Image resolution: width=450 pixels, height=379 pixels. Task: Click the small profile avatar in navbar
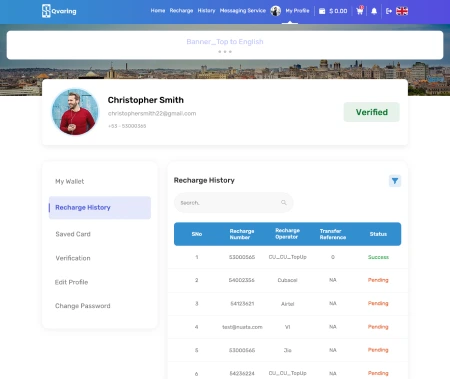point(275,11)
